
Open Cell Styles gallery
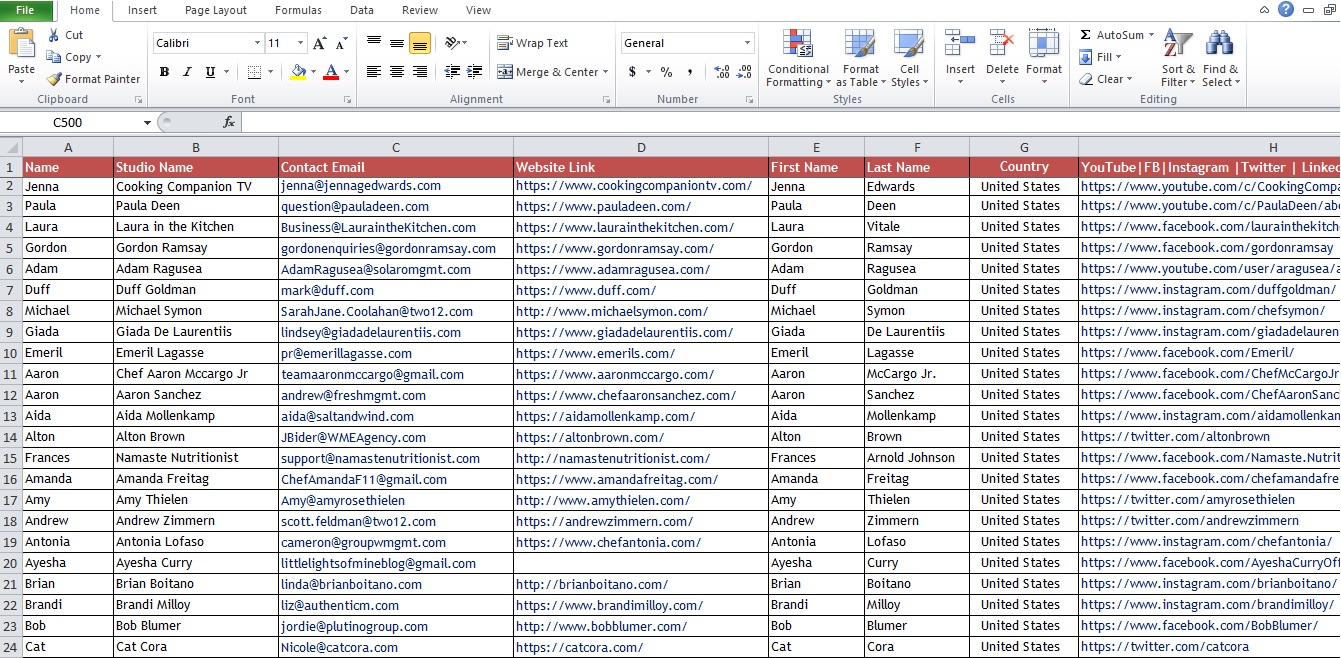click(x=909, y=58)
